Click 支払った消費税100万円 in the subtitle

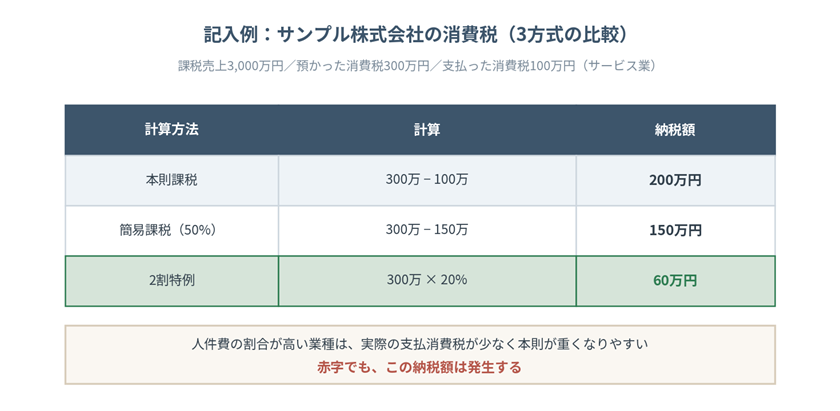click(x=509, y=66)
